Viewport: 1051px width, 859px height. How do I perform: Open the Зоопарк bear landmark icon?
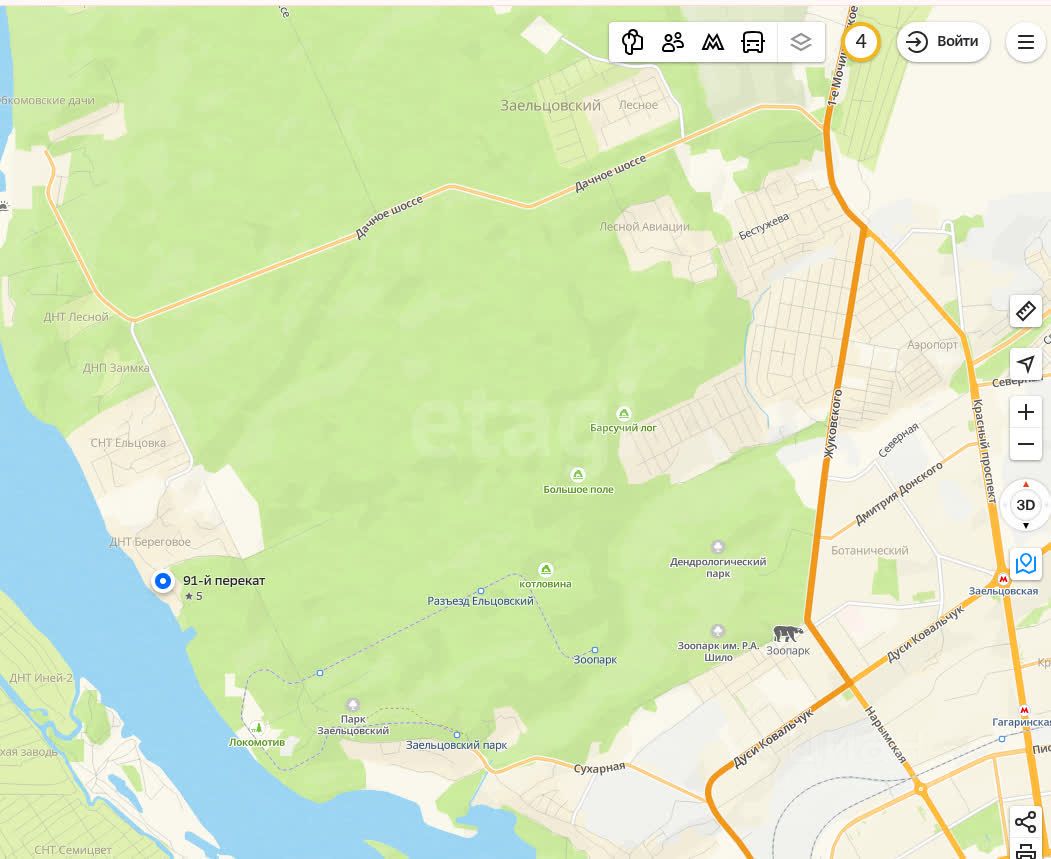pos(788,633)
